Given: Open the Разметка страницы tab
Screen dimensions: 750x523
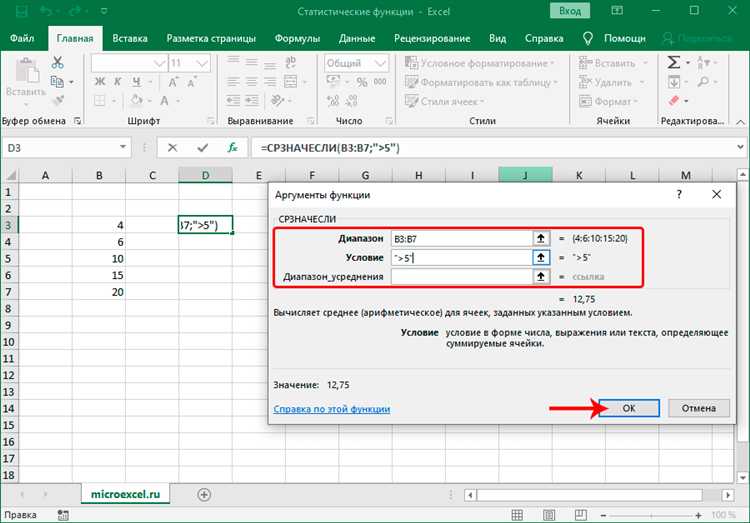Looking at the screenshot, I should point(211,38).
